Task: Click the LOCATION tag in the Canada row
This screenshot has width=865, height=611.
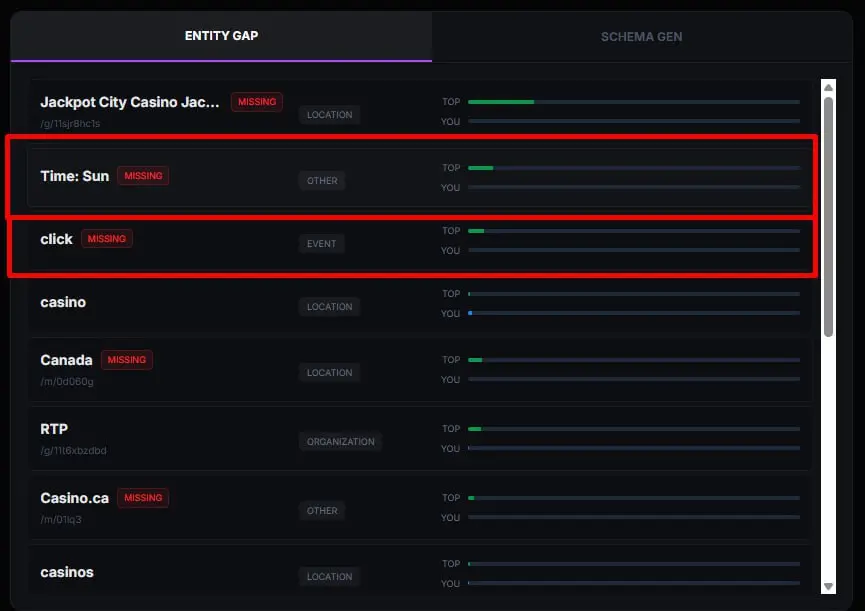Action: click(x=329, y=373)
